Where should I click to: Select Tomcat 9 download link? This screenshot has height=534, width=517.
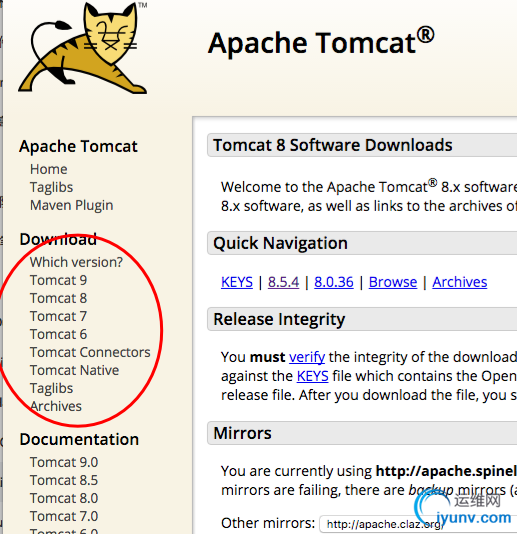click(x=59, y=280)
